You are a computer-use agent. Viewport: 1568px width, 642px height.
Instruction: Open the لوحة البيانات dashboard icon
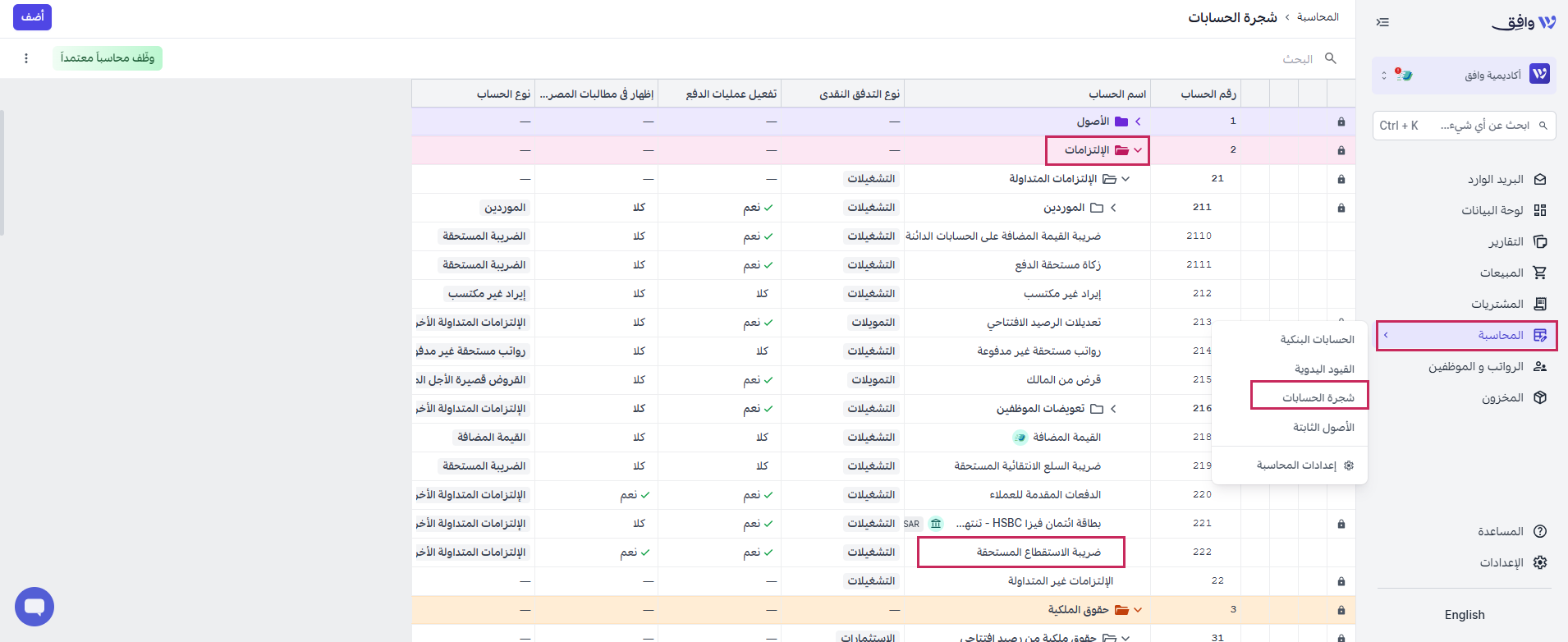(x=1540, y=210)
